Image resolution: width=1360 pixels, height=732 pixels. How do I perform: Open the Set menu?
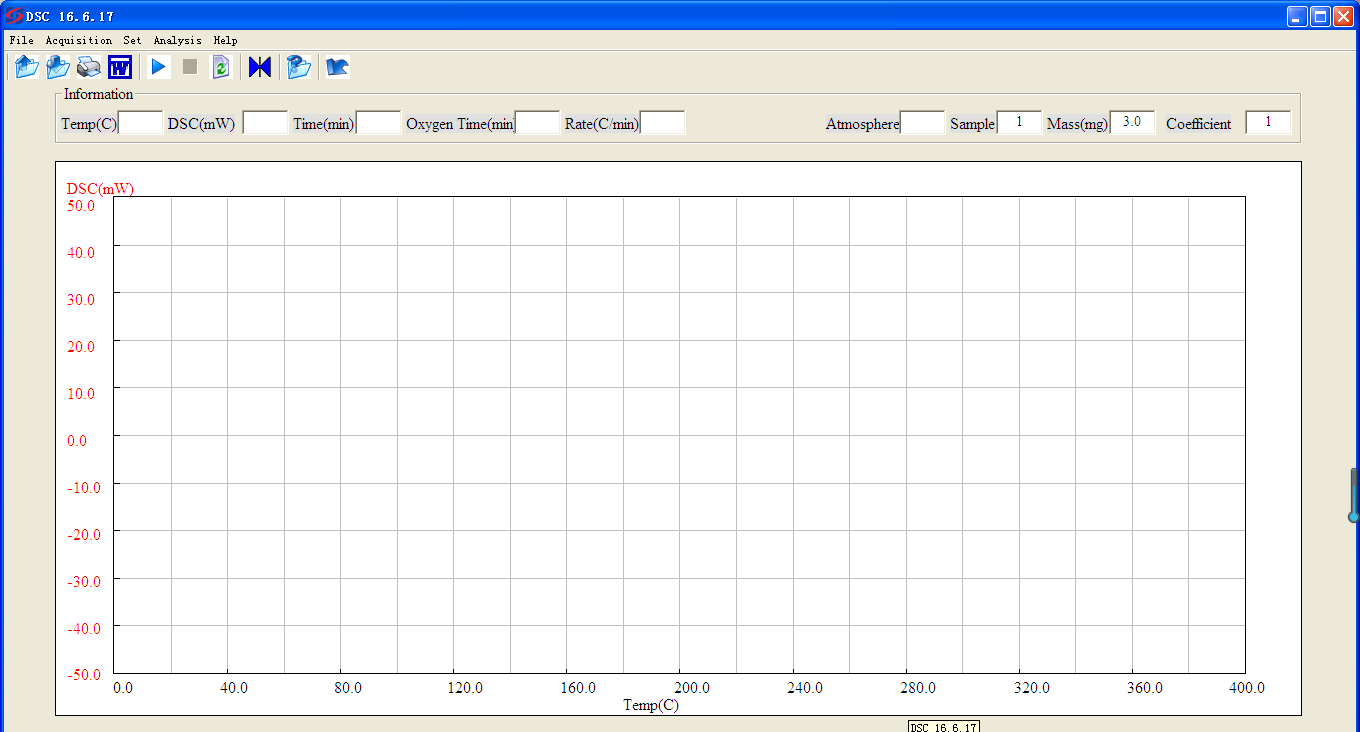133,41
